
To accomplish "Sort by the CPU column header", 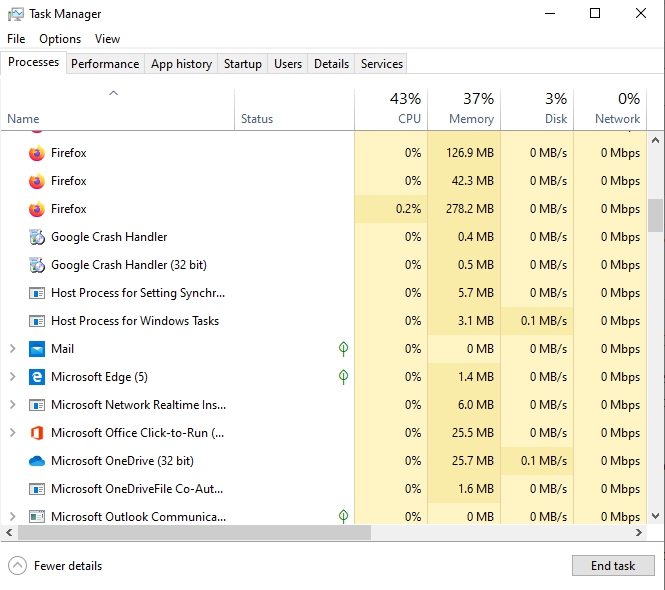I will point(391,109).
